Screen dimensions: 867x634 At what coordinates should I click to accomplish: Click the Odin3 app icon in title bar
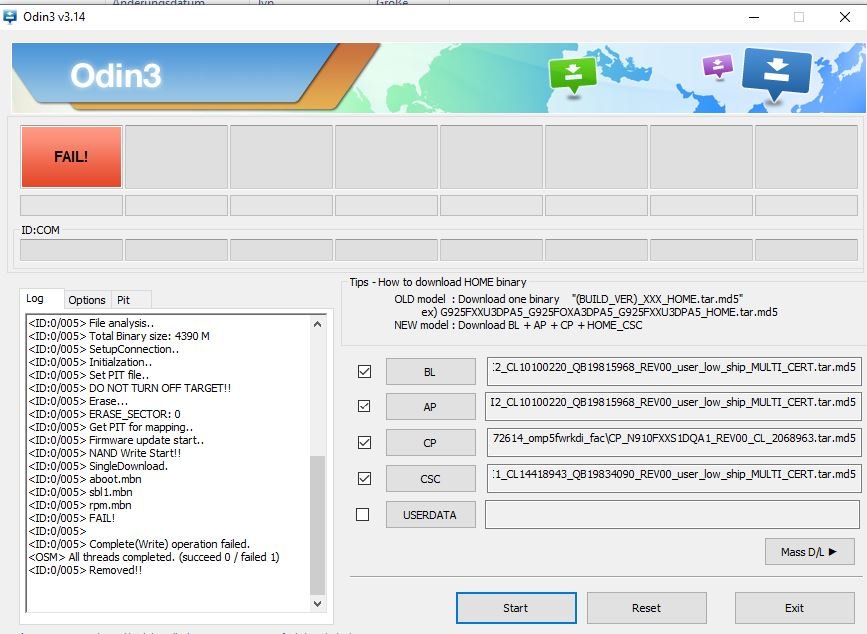tap(10, 17)
